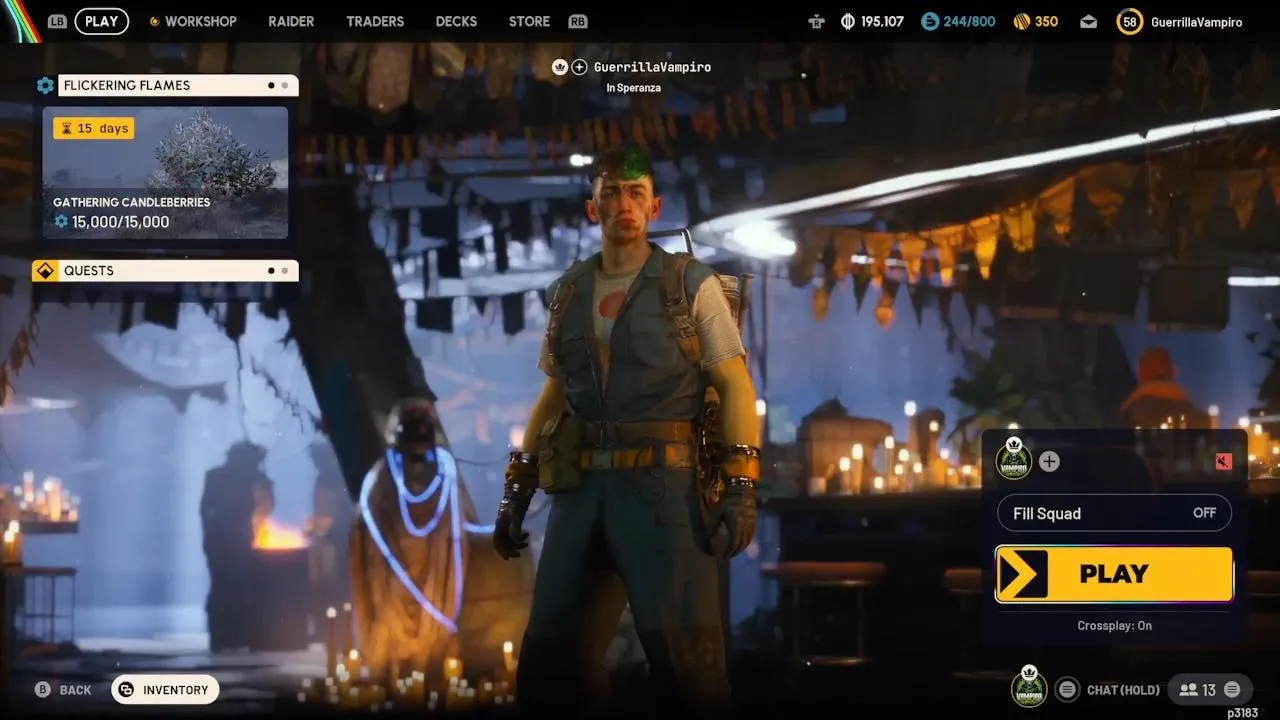The image size is (1280, 720).
Task: Go to the TRADERS tab
Action: (375, 21)
